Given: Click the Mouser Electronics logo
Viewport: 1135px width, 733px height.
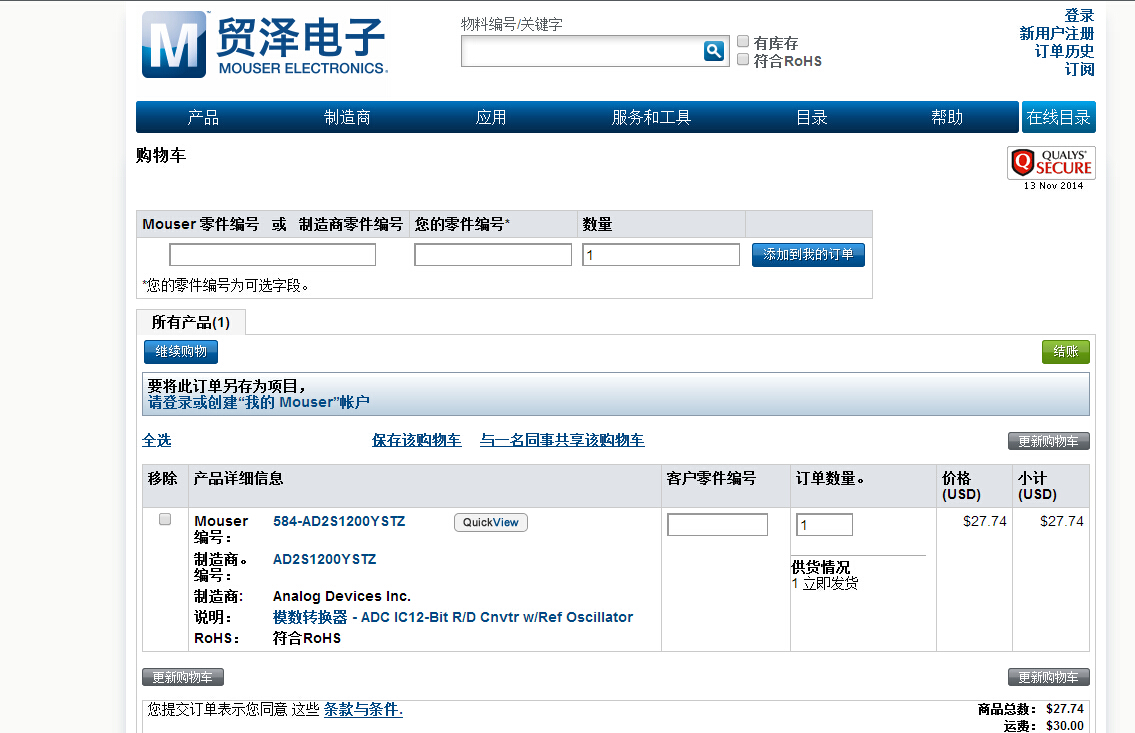Looking at the screenshot, I should click(265, 44).
